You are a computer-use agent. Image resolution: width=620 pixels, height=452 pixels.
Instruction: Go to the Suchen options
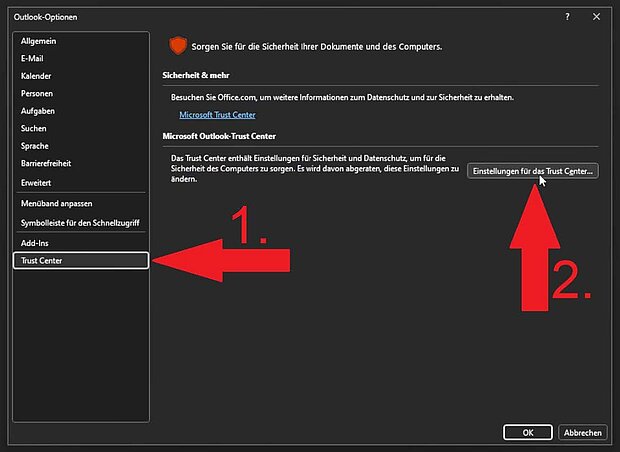tap(81, 129)
